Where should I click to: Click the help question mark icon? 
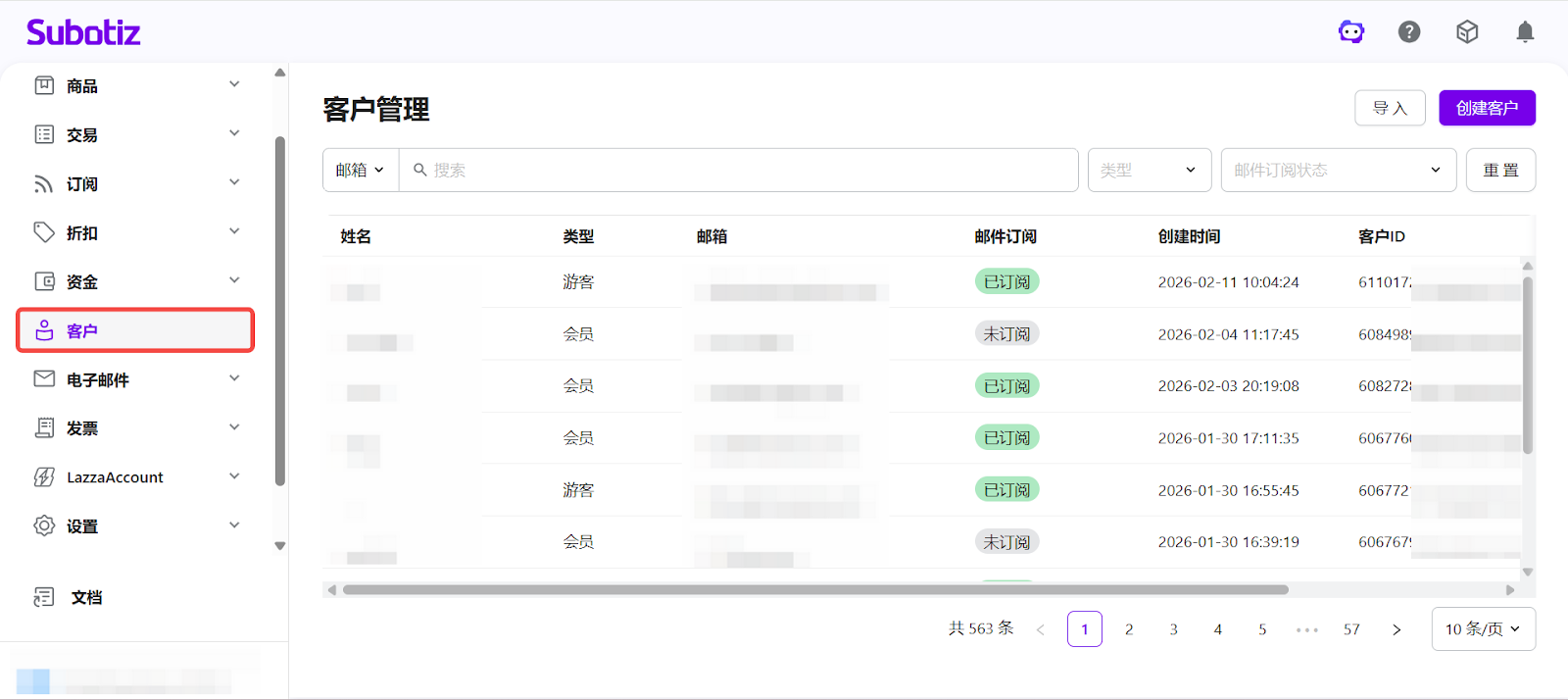pos(1409,32)
